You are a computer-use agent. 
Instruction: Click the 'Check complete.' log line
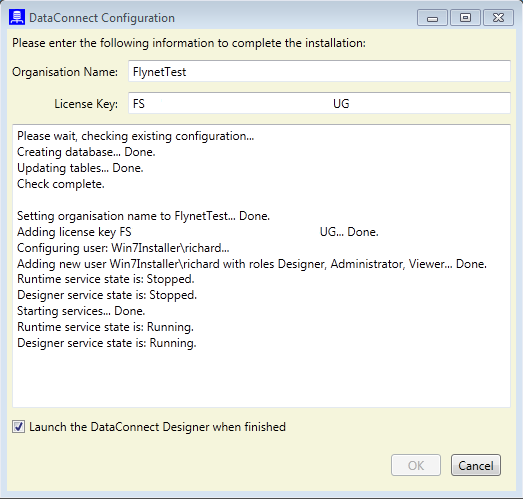[61, 184]
